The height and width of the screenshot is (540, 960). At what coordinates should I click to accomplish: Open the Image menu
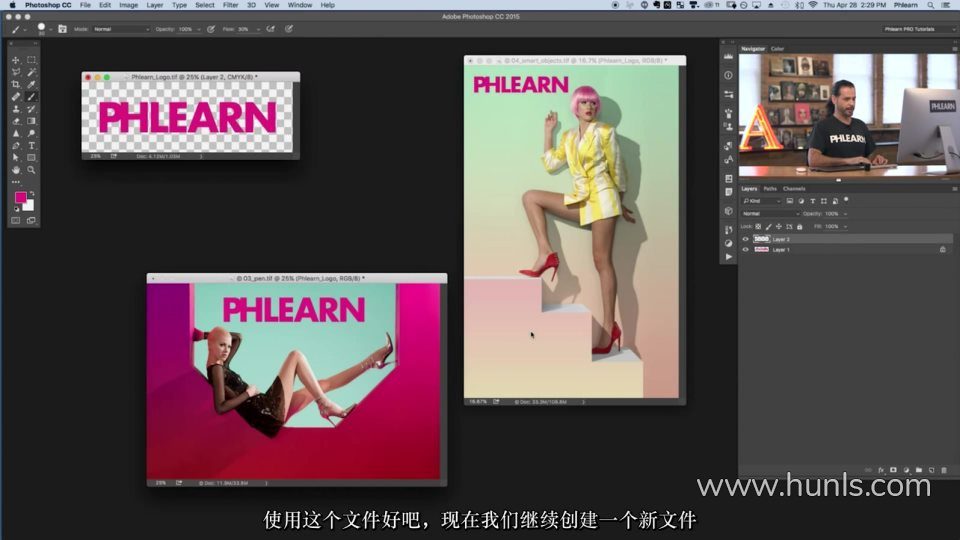[x=128, y=5]
